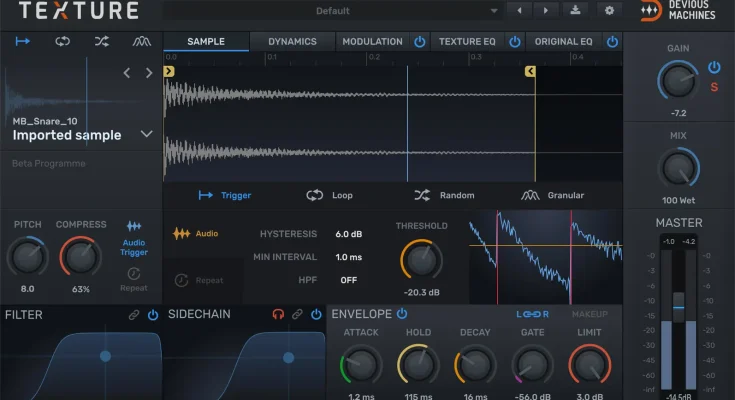
Task: Click the Sidechain headphones listen icon
Action: (278, 314)
